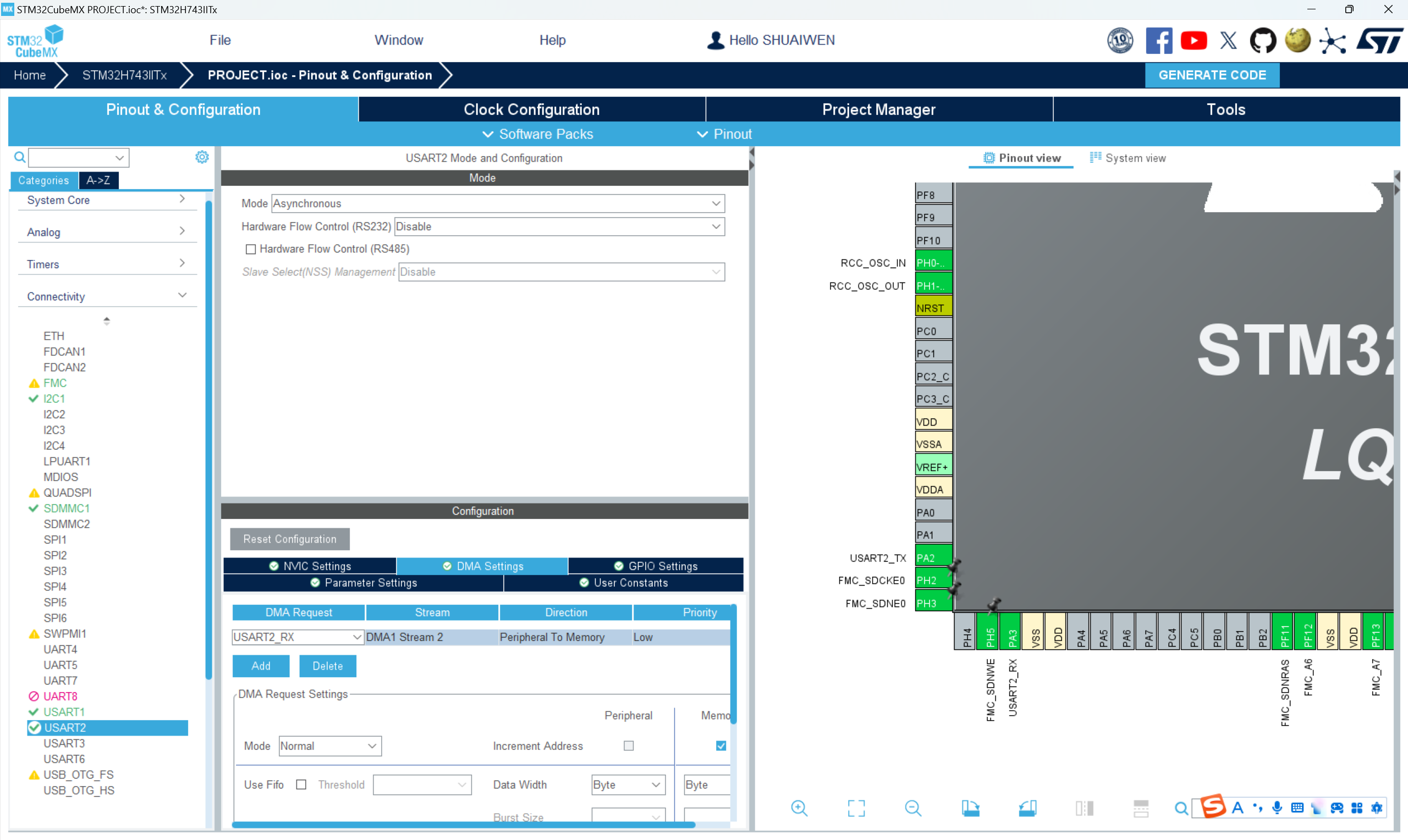Click the STM32CubeMX logo
This screenshot has height=840, width=1408.
point(35,41)
